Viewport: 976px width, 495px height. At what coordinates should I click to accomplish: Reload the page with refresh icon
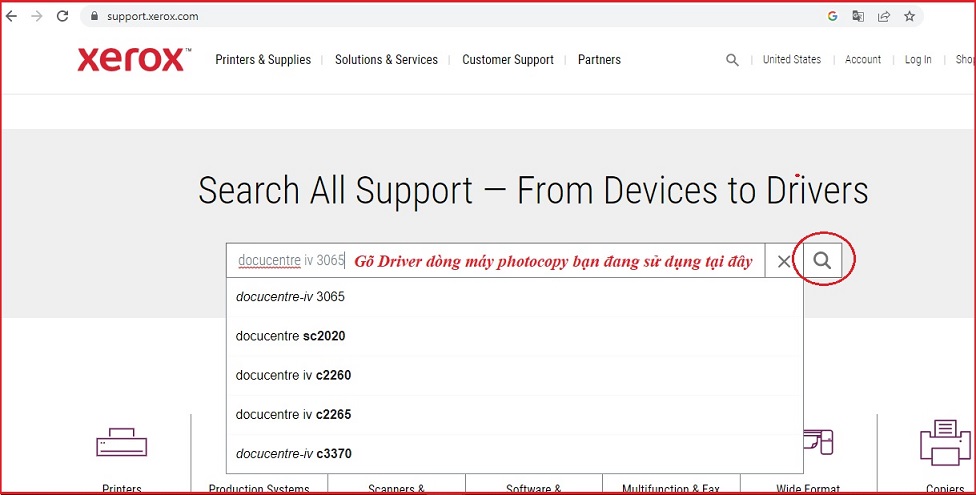(62, 16)
